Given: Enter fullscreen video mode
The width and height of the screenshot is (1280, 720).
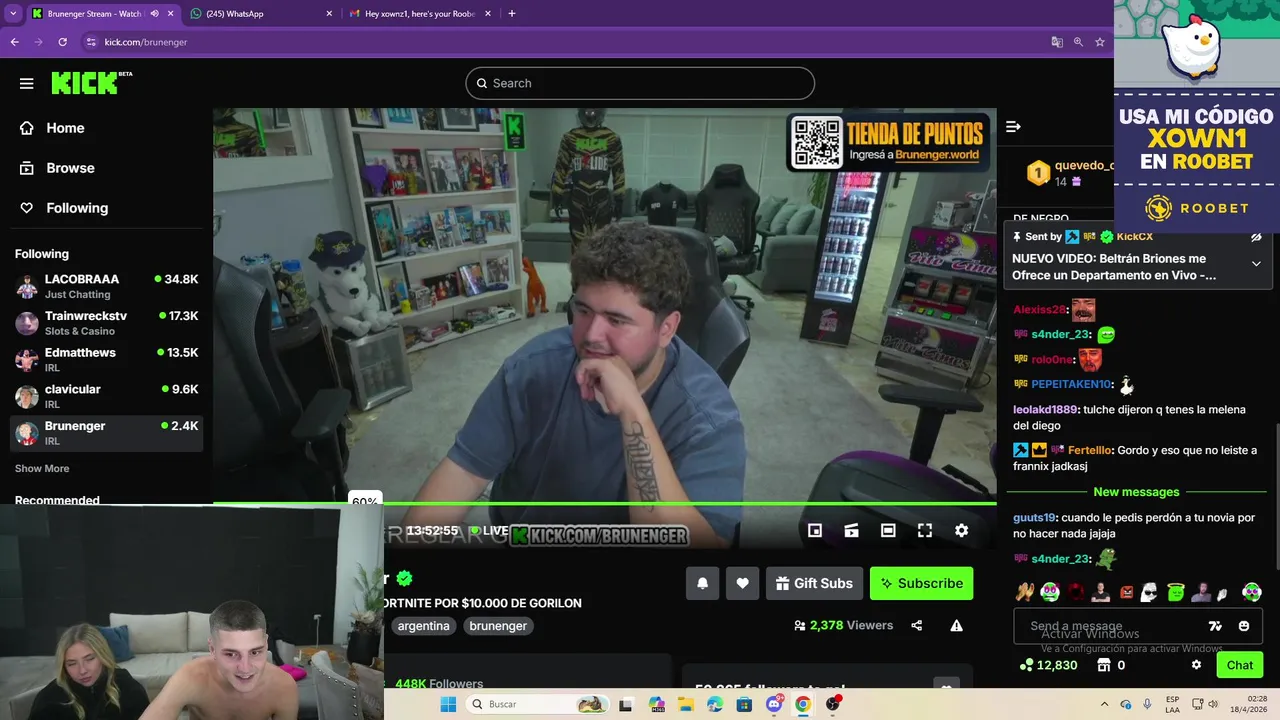Looking at the screenshot, I should point(925,531).
